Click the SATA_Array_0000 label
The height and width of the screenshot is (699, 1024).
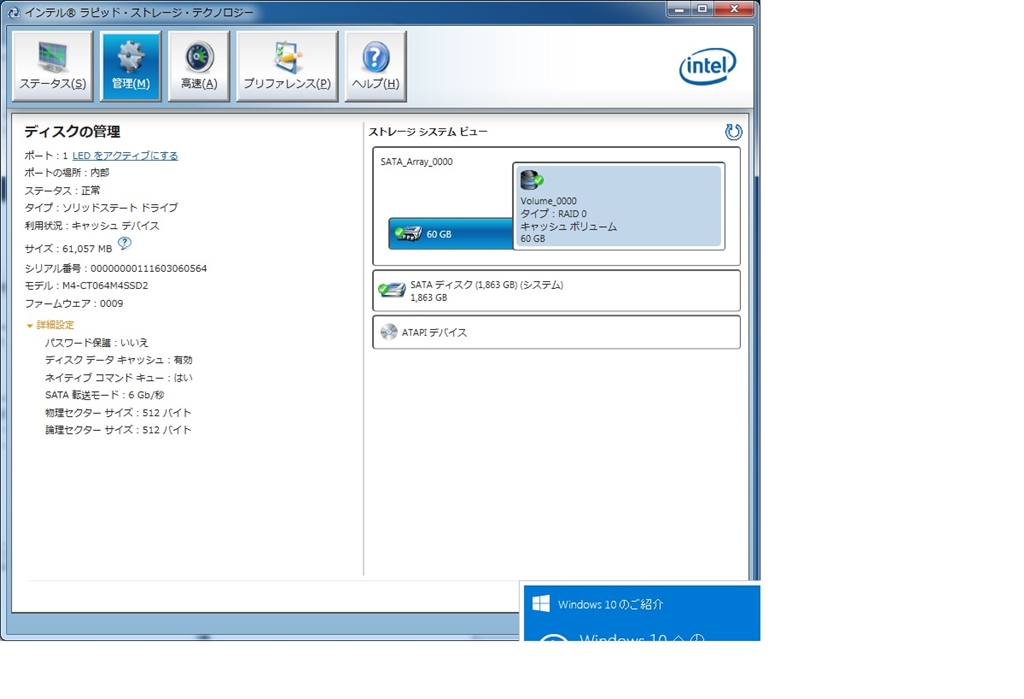click(x=417, y=161)
